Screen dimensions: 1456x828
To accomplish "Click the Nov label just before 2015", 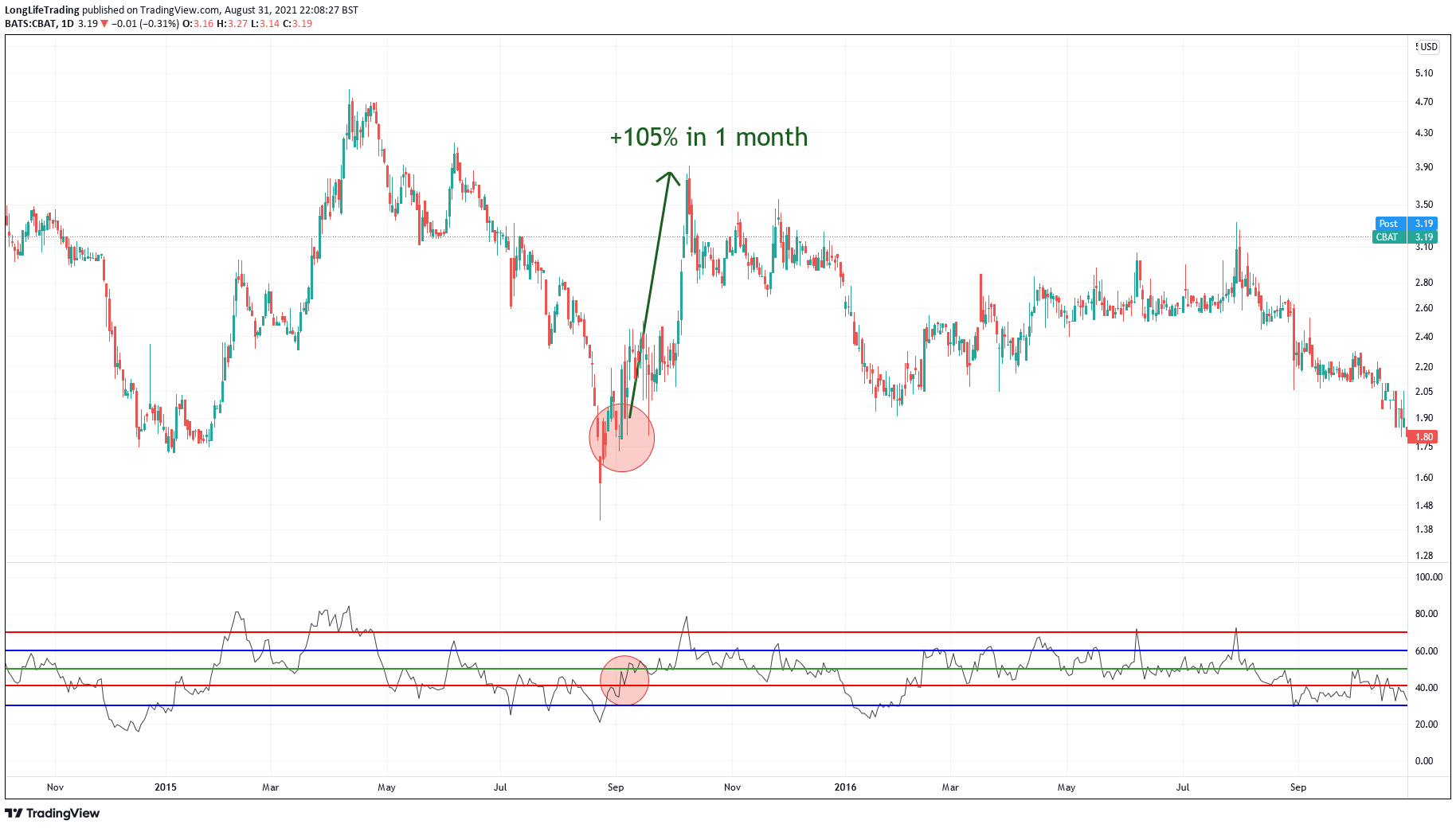I will [x=55, y=787].
